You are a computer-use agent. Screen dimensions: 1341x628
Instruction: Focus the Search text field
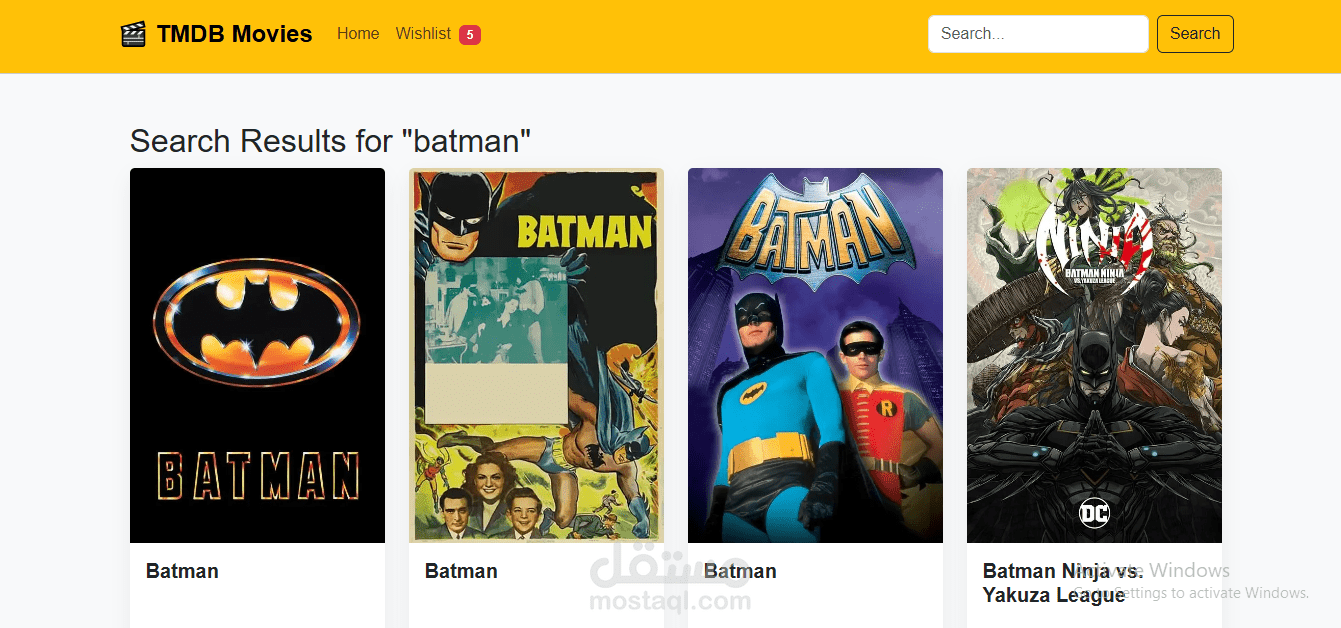tap(1037, 34)
